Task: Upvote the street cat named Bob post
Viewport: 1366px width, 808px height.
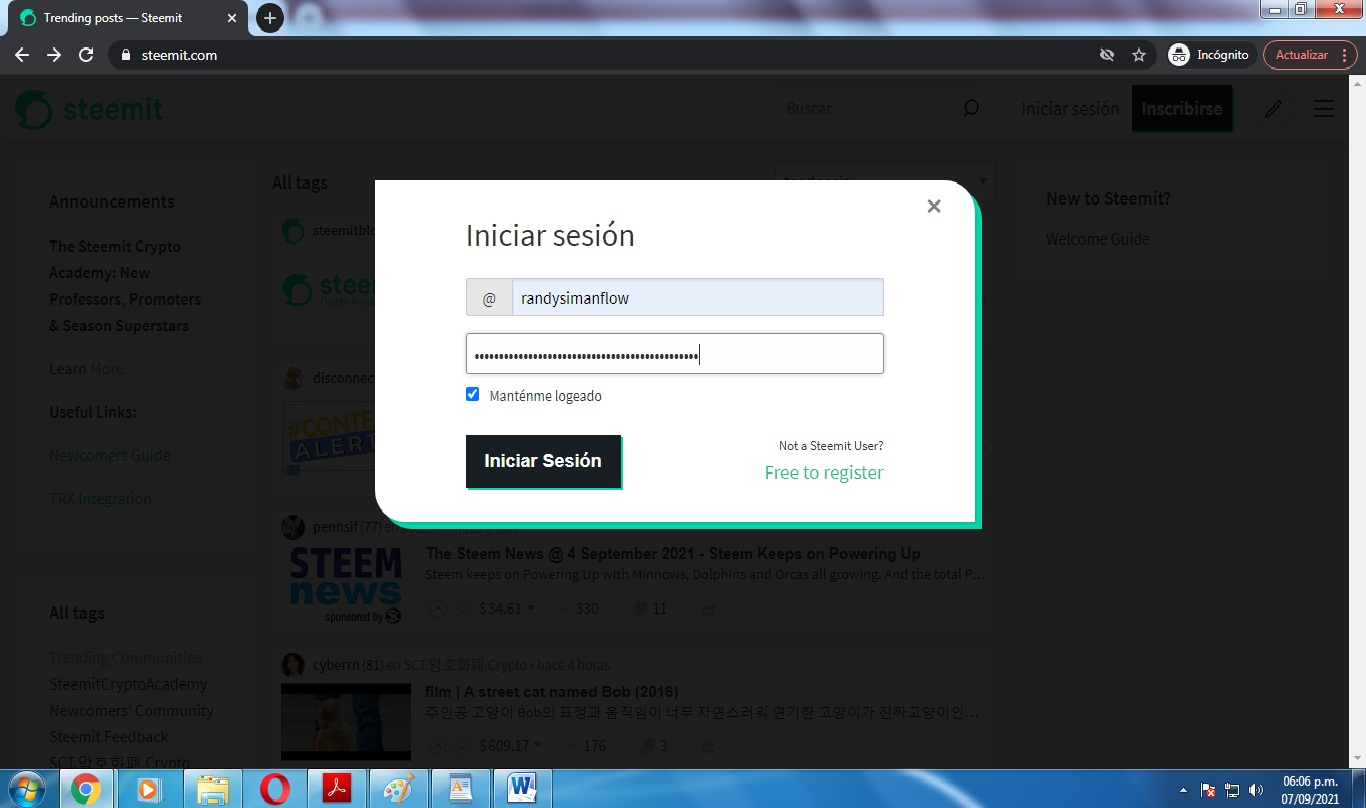Action: 438,745
